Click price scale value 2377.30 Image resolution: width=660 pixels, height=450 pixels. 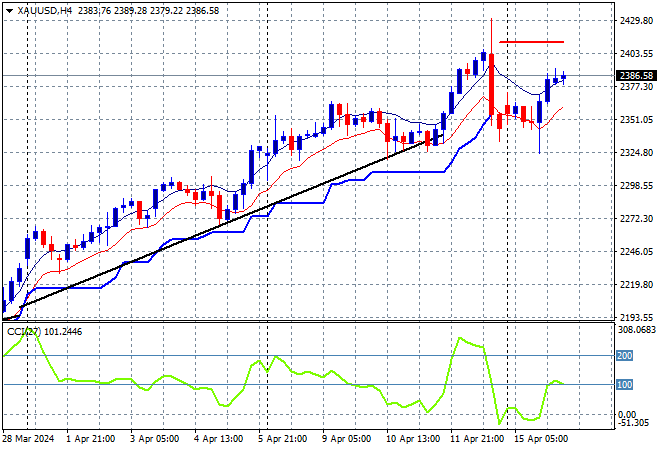click(x=636, y=86)
